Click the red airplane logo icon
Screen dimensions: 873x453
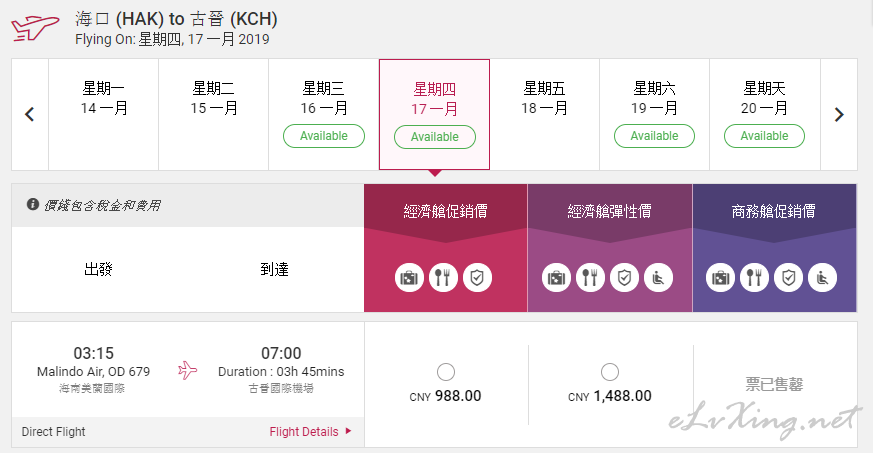(x=35, y=27)
